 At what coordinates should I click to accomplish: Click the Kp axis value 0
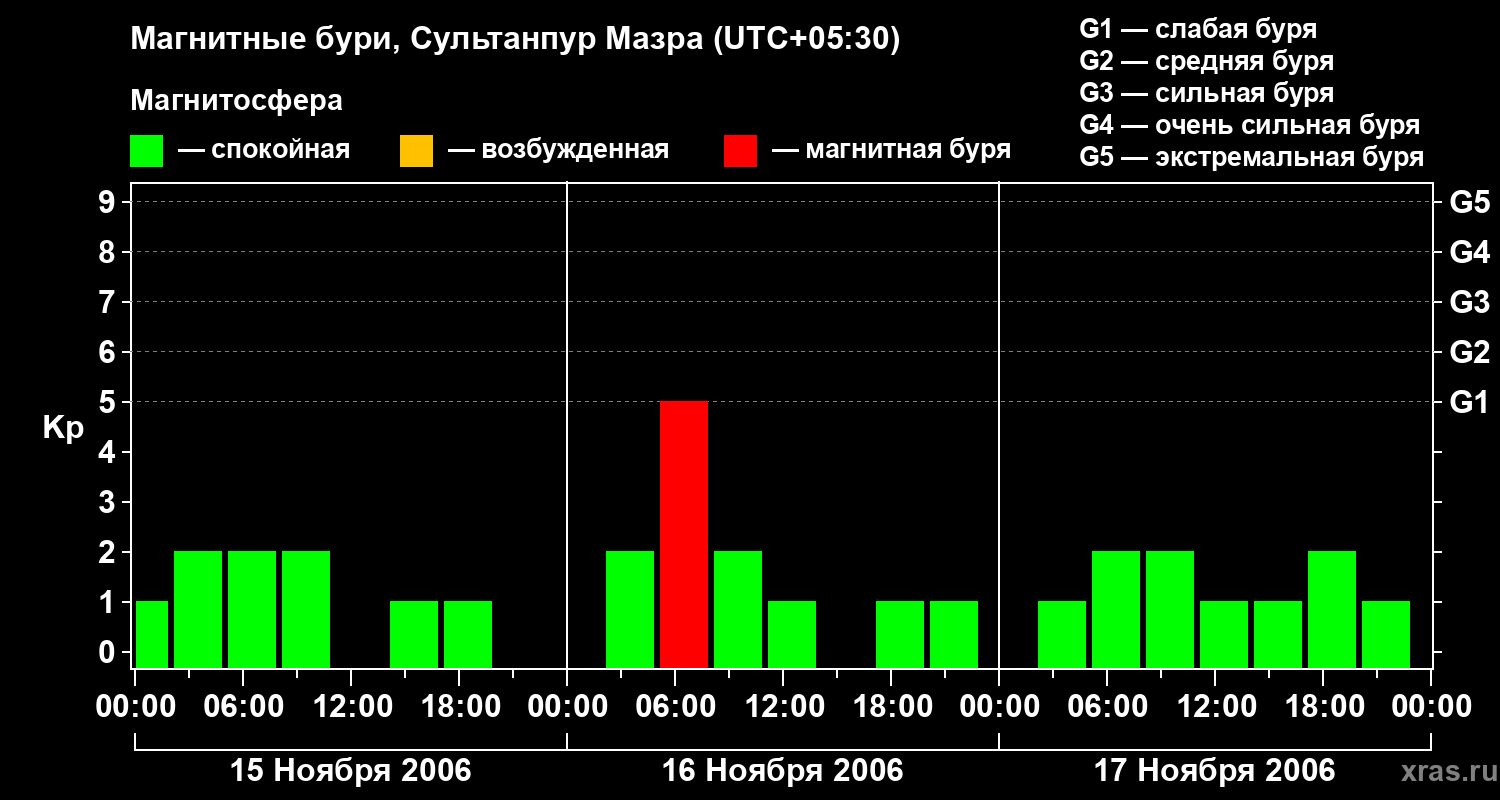(x=109, y=652)
